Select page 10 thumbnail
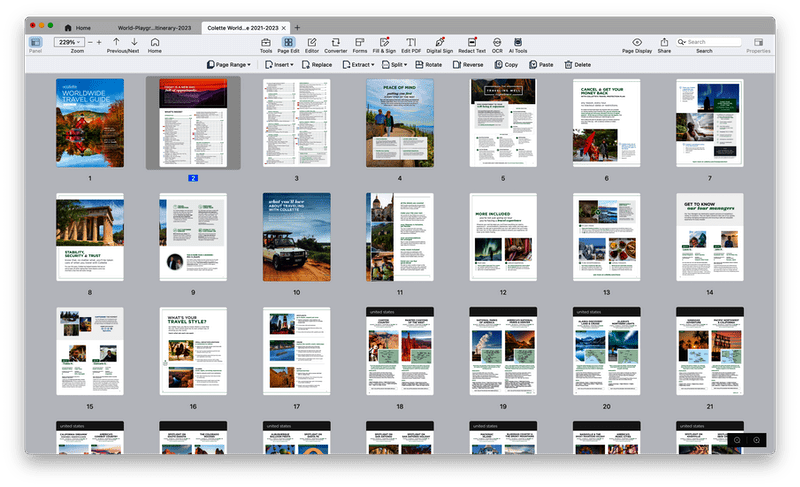Viewport: 800px width, 487px height. click(296, 237)
